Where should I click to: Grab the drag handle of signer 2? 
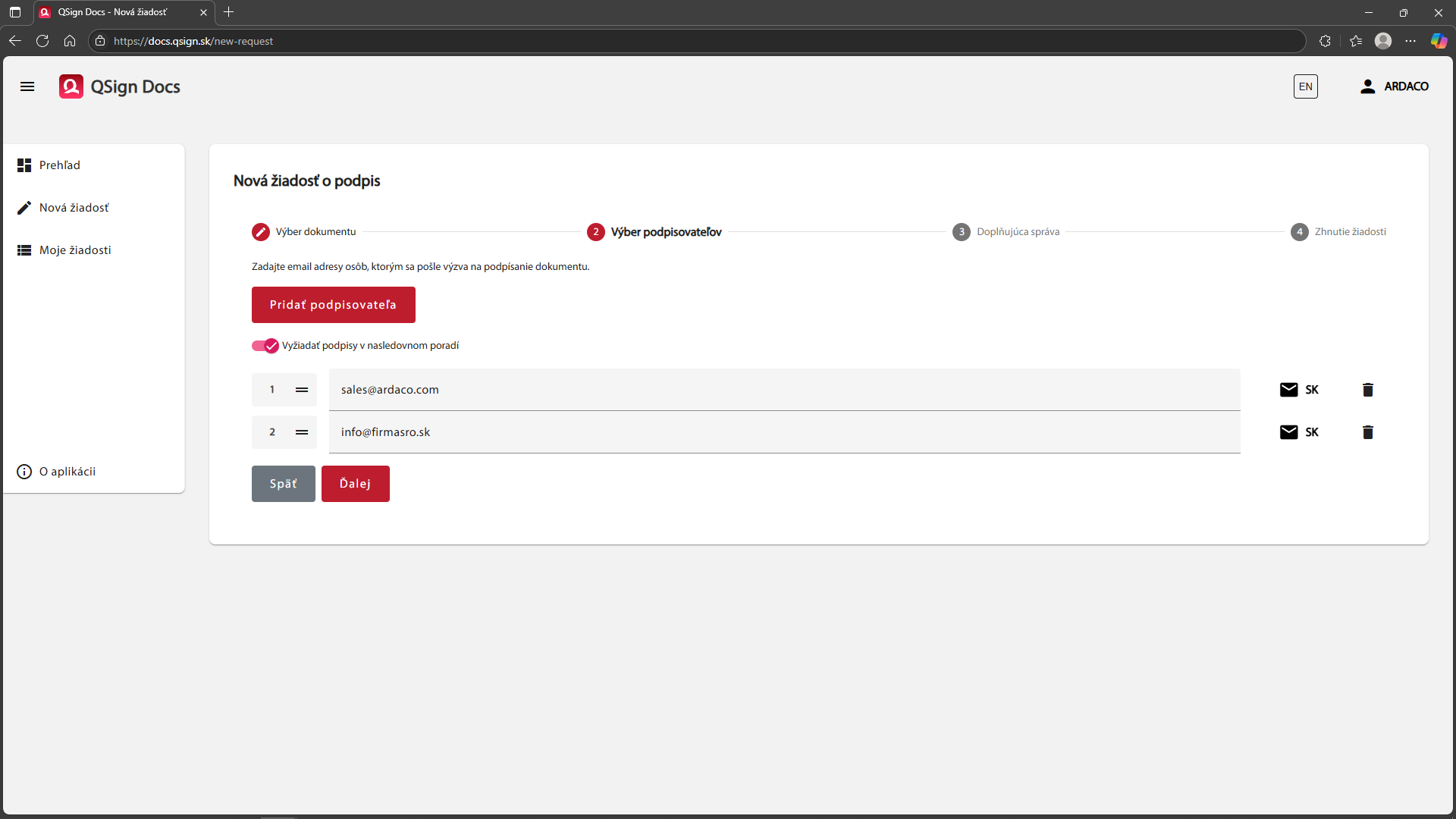pos(302,432)
